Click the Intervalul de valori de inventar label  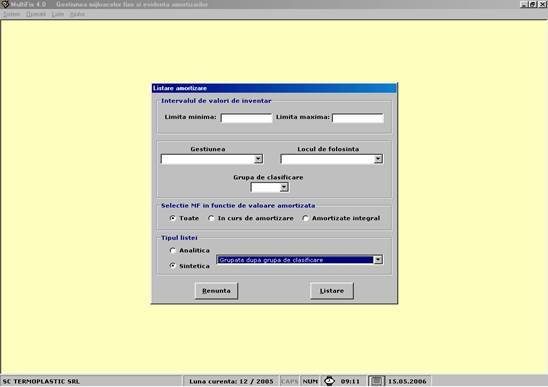tap(216, 101)
